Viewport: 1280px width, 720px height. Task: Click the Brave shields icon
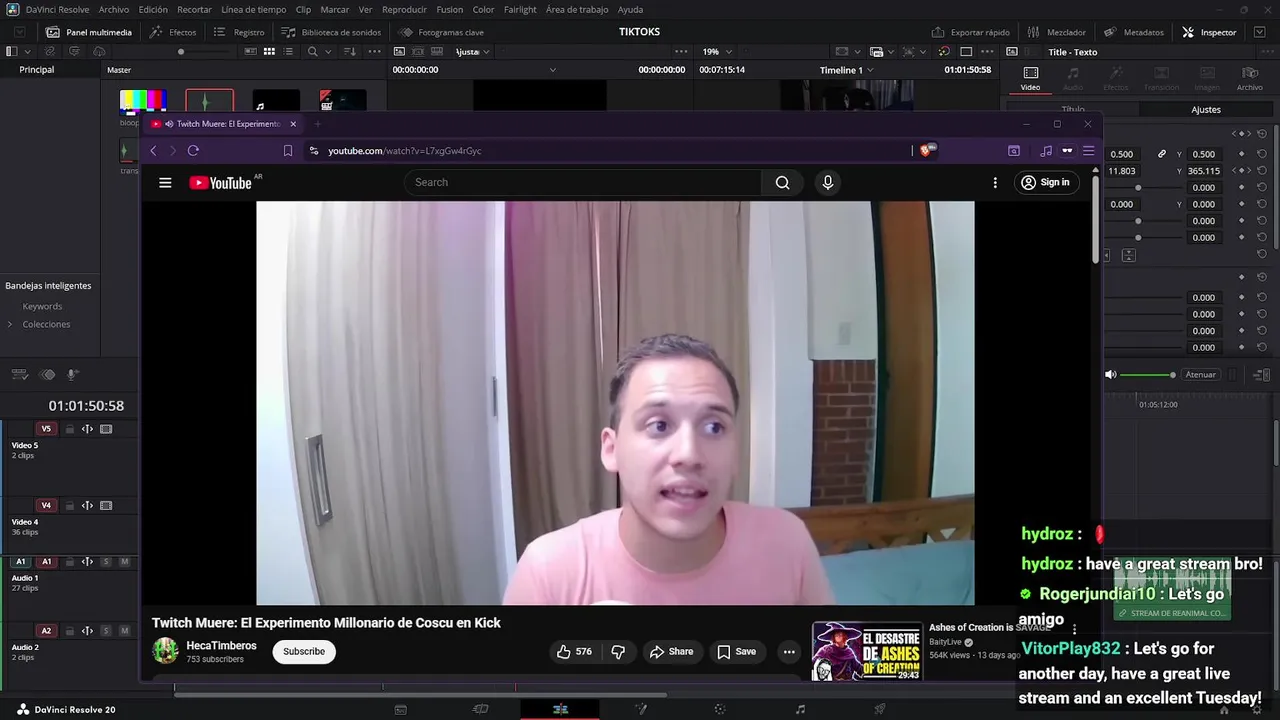tap(926, 150)
